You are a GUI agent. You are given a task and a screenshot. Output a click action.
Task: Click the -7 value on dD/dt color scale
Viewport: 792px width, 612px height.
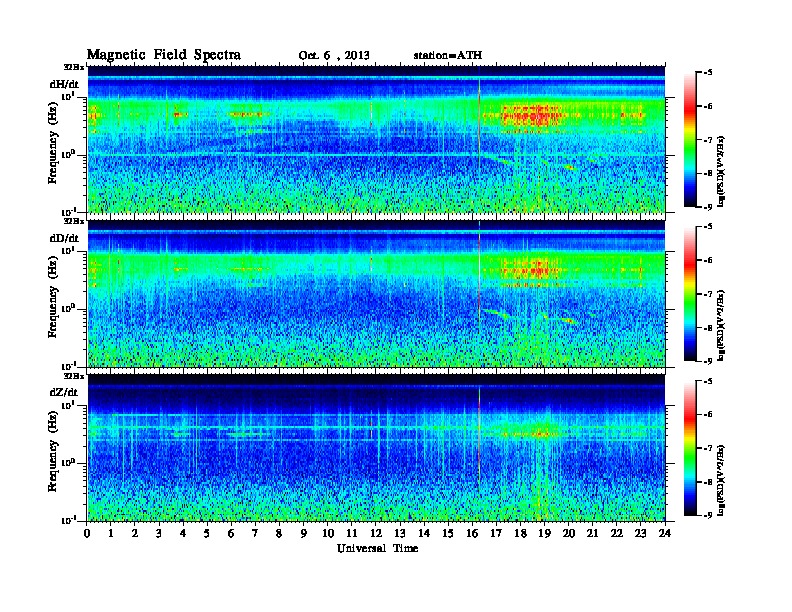708,294
